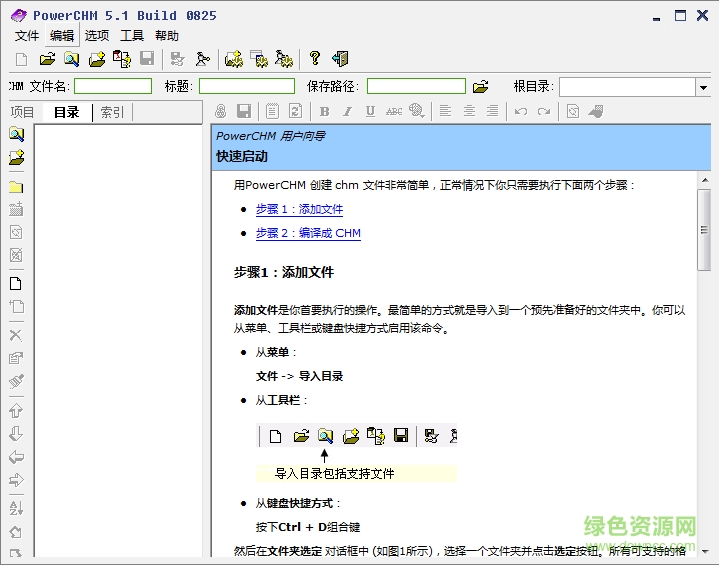
Task: Toggle italic formatting in the editor toolbar
Action: tap(347, 112)
